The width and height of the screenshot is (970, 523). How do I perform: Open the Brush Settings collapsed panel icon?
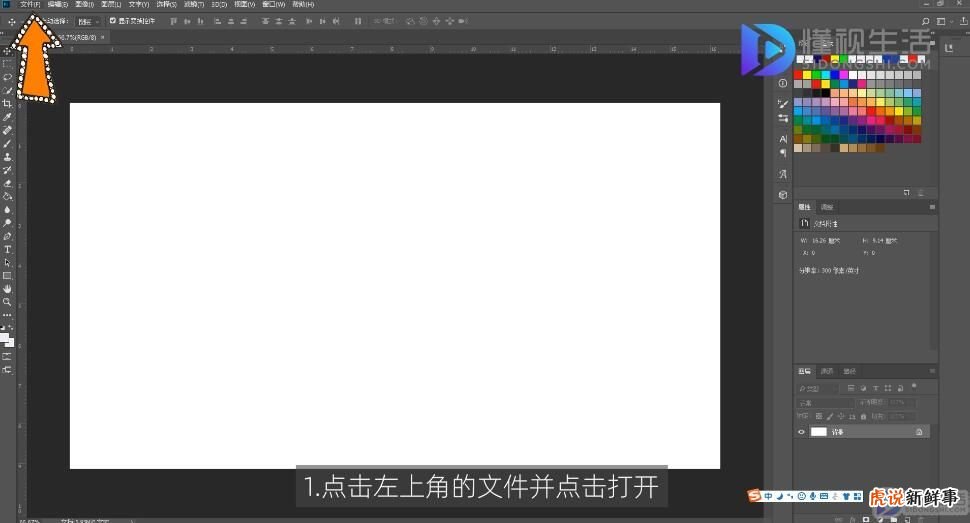point(783,103)
